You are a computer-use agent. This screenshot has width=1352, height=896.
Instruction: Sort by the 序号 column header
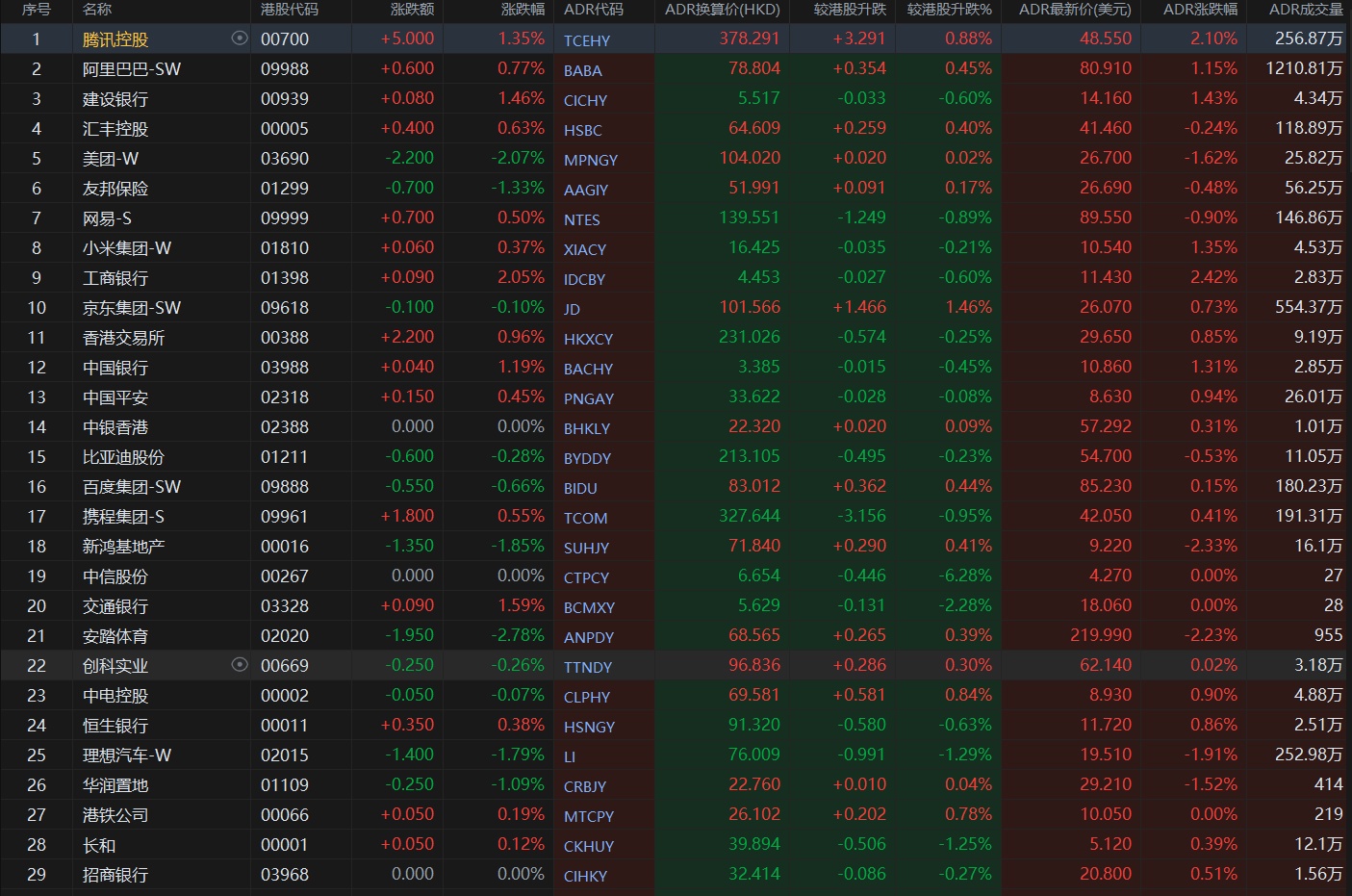37,10
